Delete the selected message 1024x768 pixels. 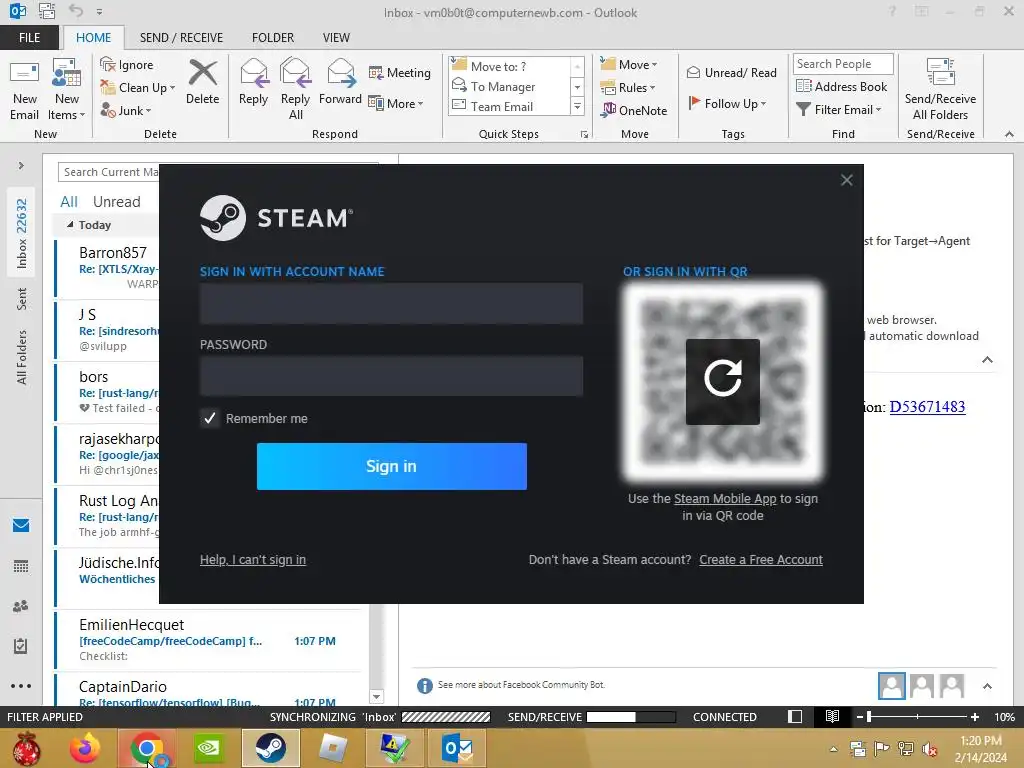coord(202,82)
